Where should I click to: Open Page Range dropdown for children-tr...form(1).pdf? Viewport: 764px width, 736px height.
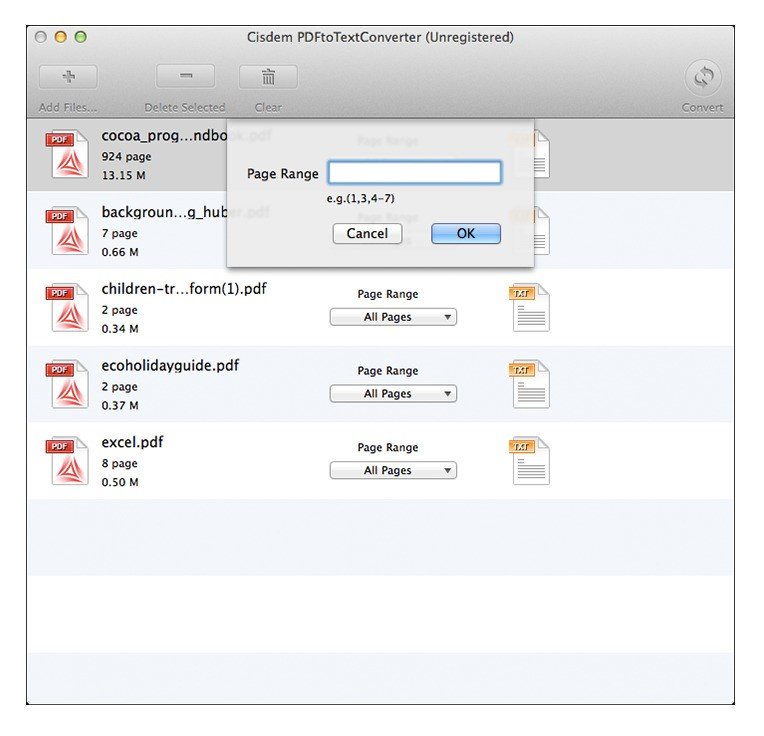pos(393,317)
